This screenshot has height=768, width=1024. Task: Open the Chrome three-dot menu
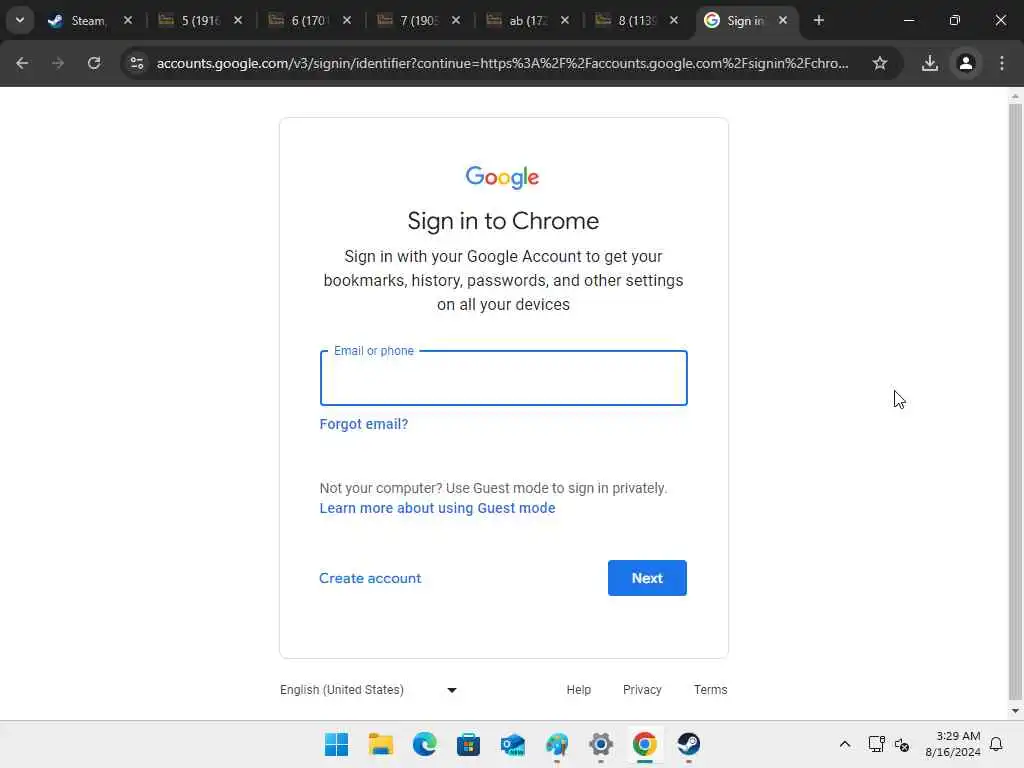1002,63
